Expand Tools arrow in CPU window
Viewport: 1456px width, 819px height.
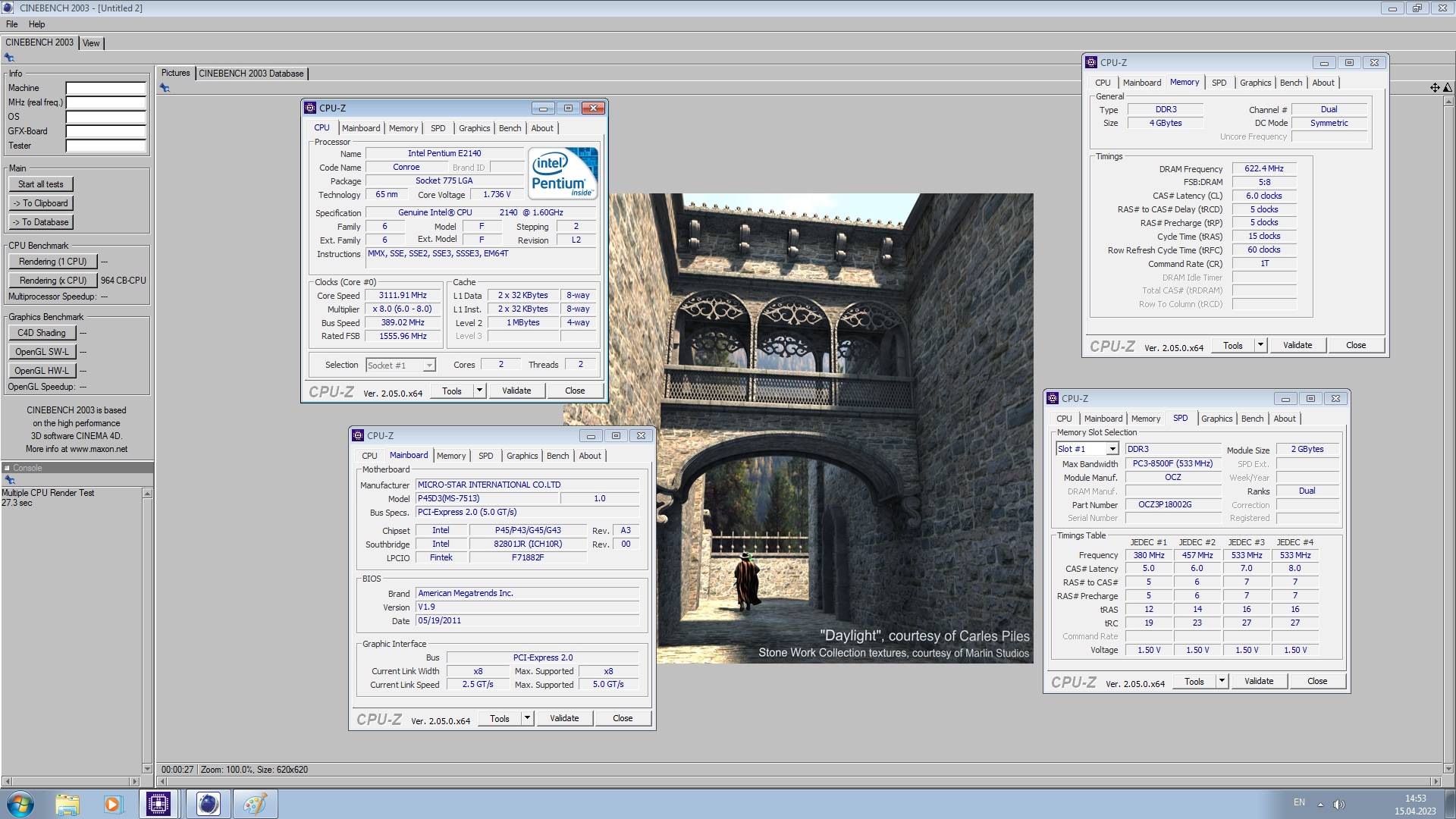point(479,391)
